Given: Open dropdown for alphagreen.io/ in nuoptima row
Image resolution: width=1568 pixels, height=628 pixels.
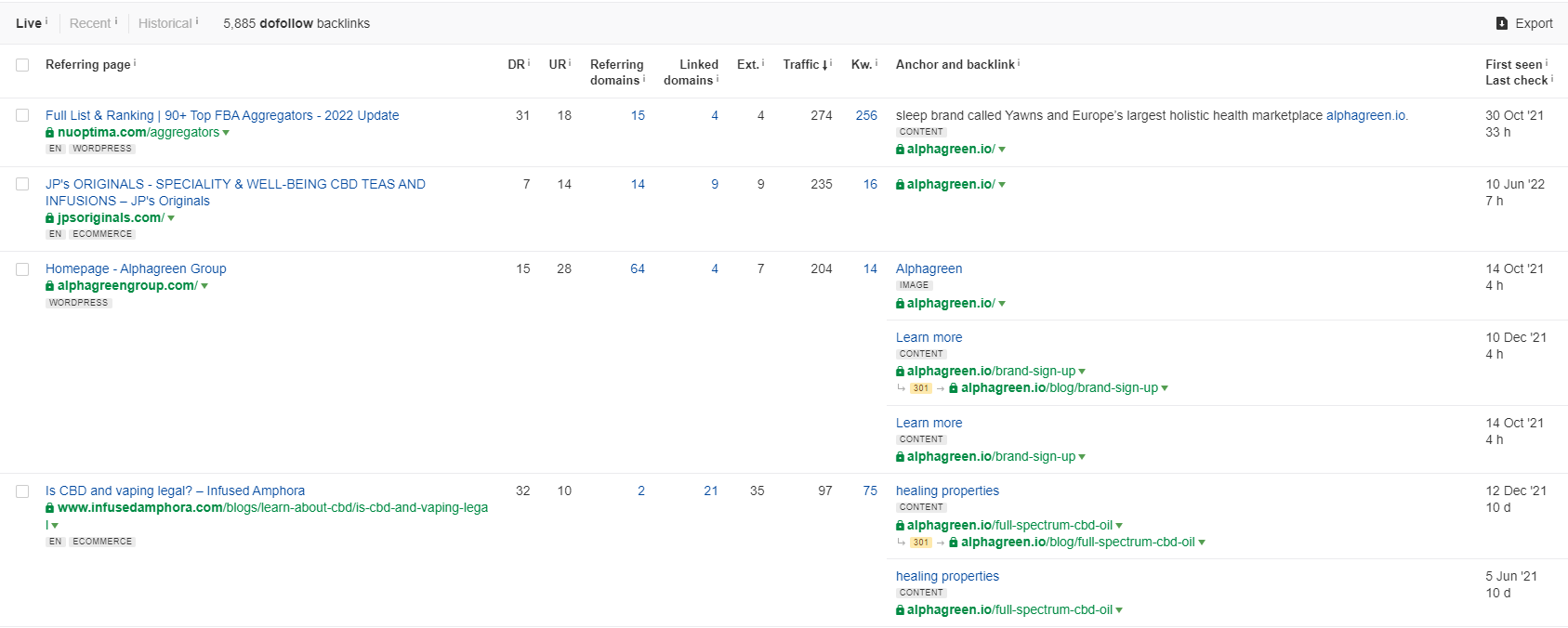Looking at the screenshot, I should (1002, 150).
